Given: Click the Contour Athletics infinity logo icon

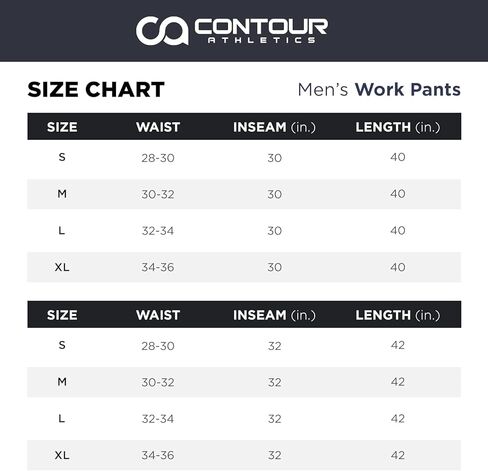Looking at the screenshot, I should click(162, 30).
